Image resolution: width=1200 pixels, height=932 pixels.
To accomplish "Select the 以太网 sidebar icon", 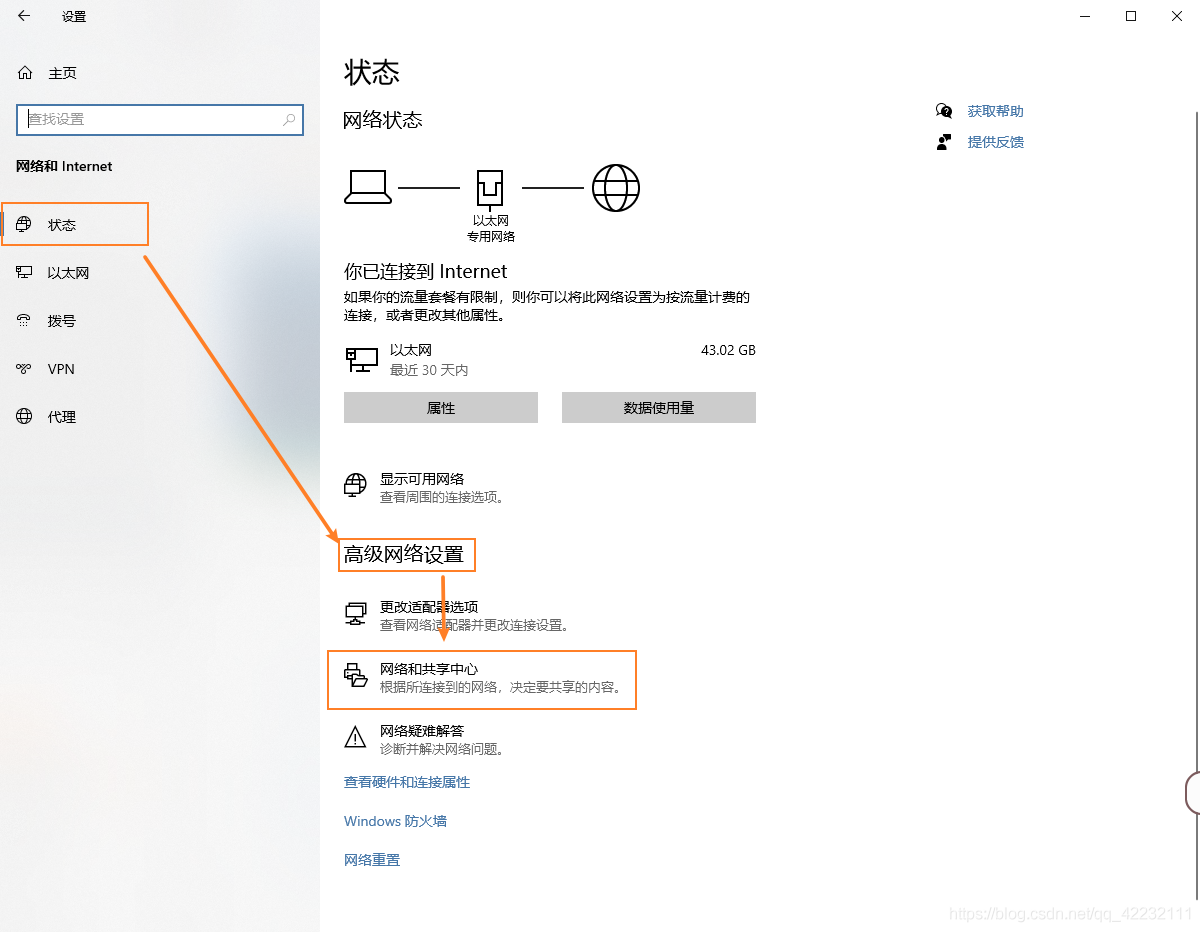I will click(x=25, y=273).
